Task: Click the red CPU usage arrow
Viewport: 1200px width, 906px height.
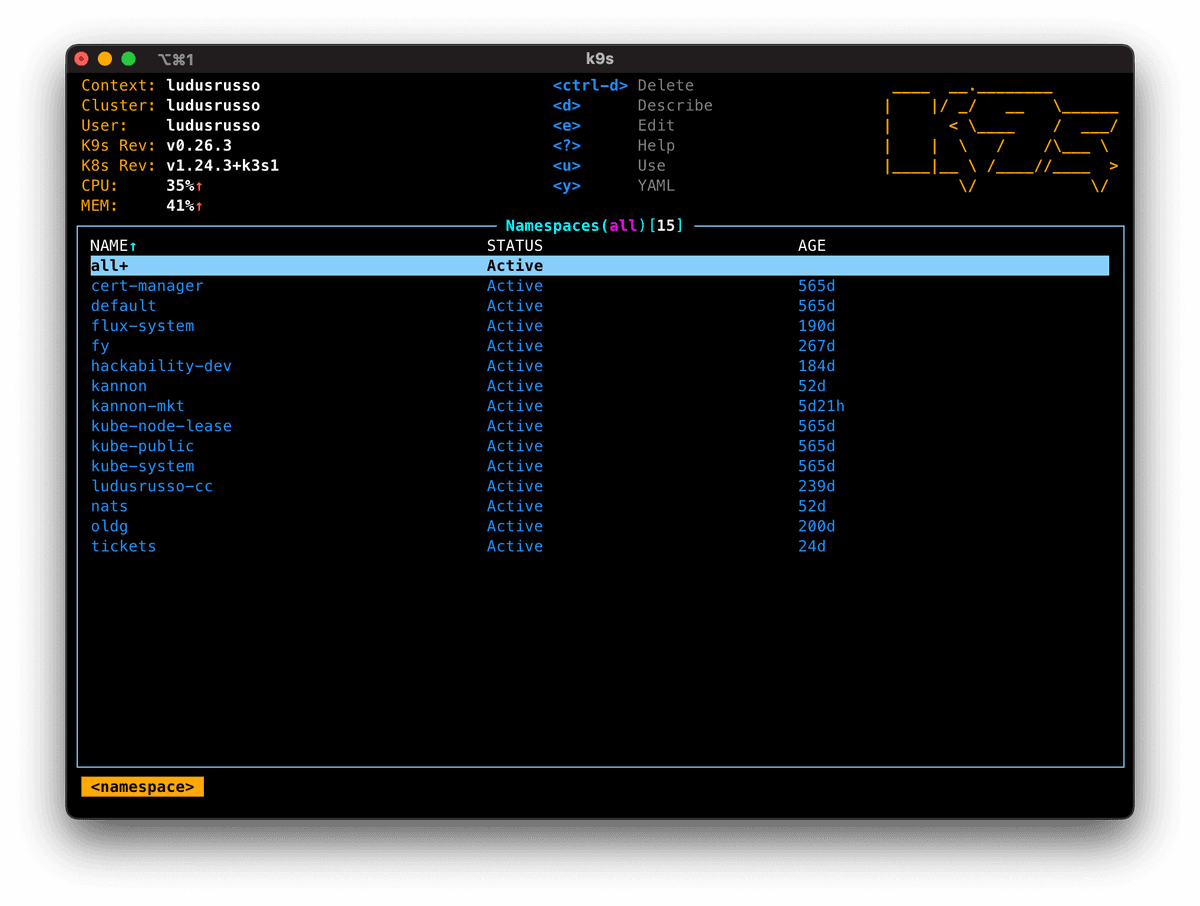Action: click(199, 186)
